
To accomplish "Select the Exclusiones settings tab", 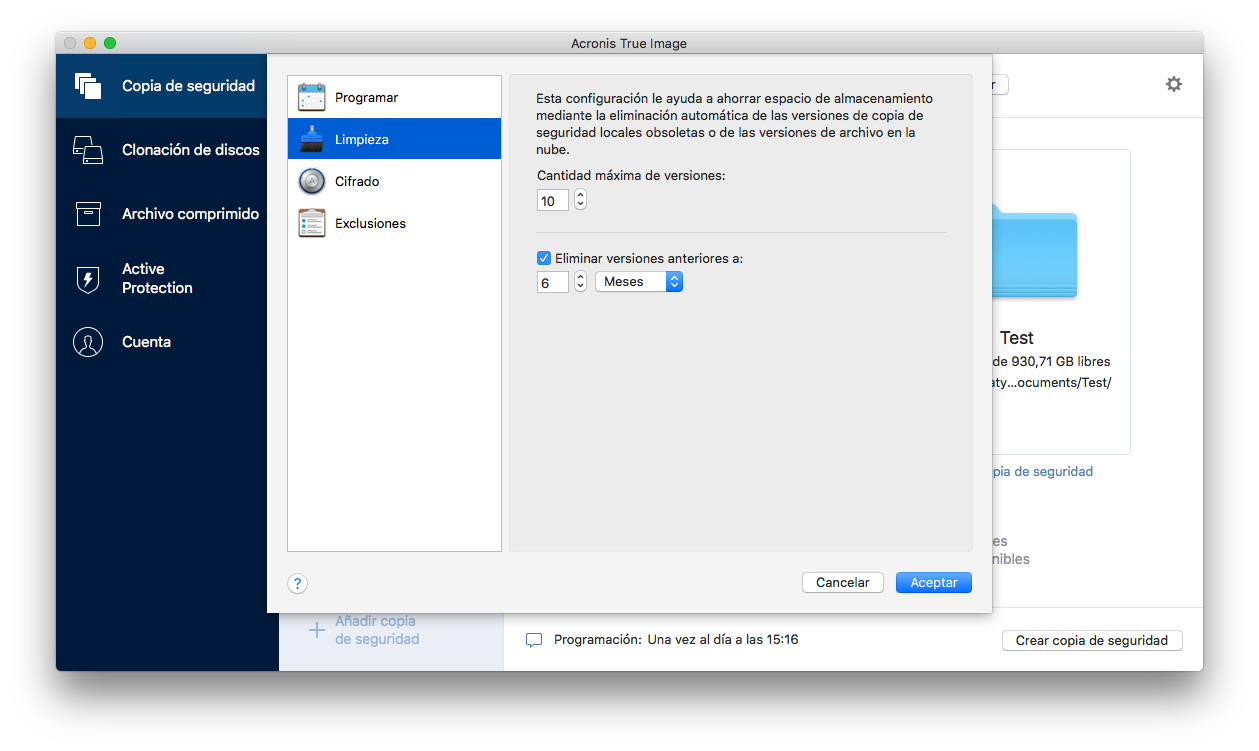I will click(311, 223).
